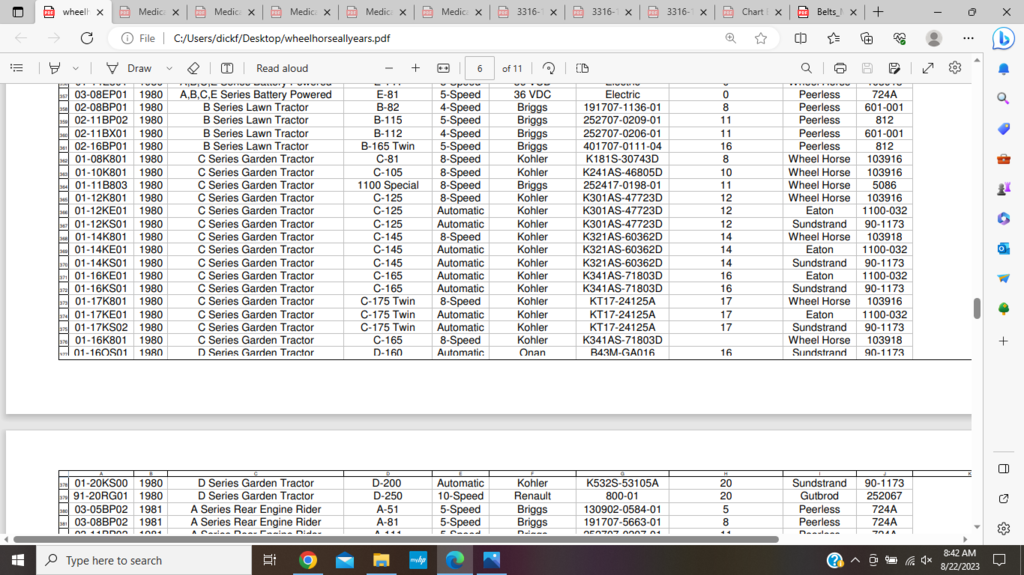Click the Find in PDF magnifier icon

[x=806, y=68]
